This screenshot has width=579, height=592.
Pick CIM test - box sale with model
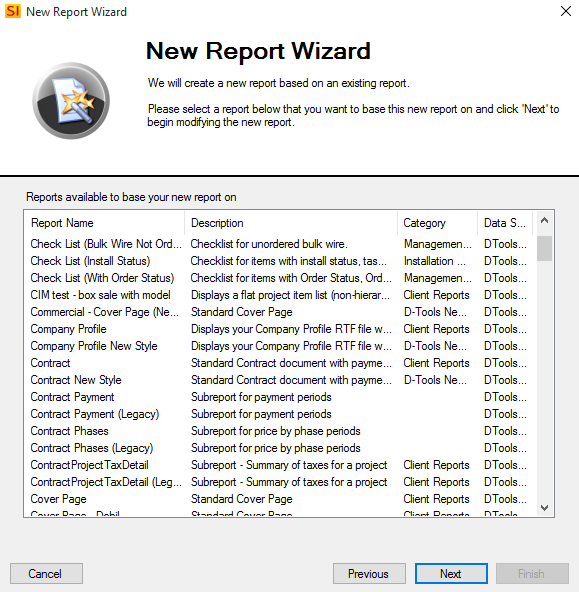click(x=279, y=295)
